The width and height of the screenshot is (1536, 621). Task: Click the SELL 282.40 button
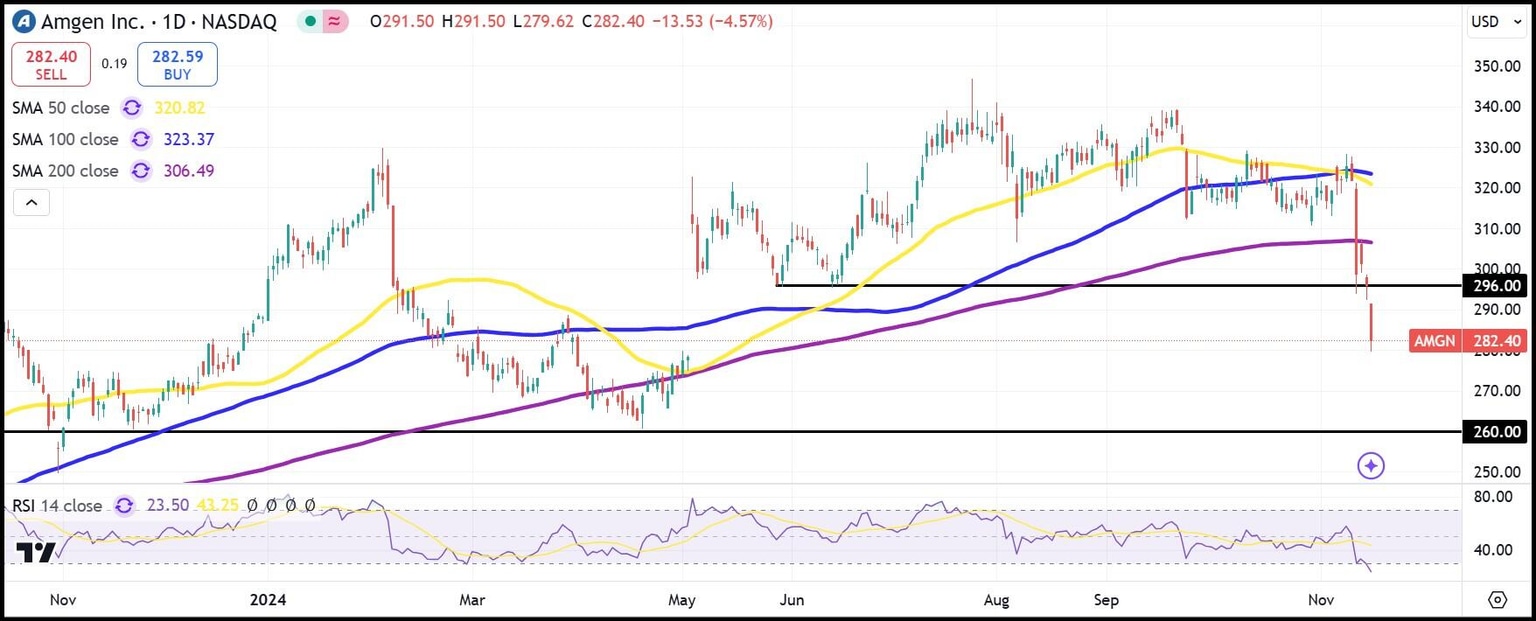pyautogui.click(x=51, y=64)
